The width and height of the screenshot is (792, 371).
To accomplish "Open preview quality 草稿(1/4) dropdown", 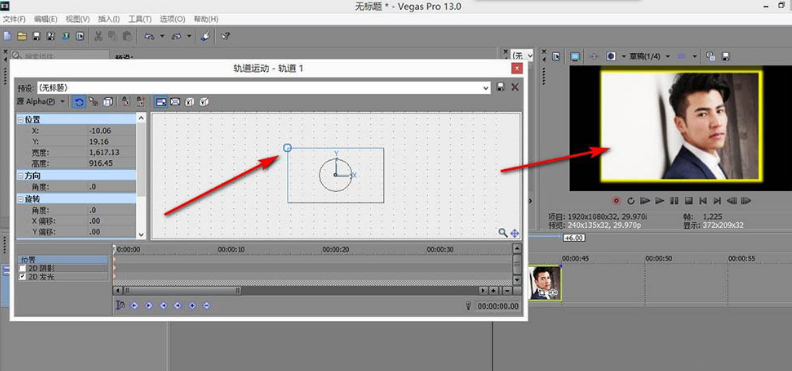I will point(668,57).
